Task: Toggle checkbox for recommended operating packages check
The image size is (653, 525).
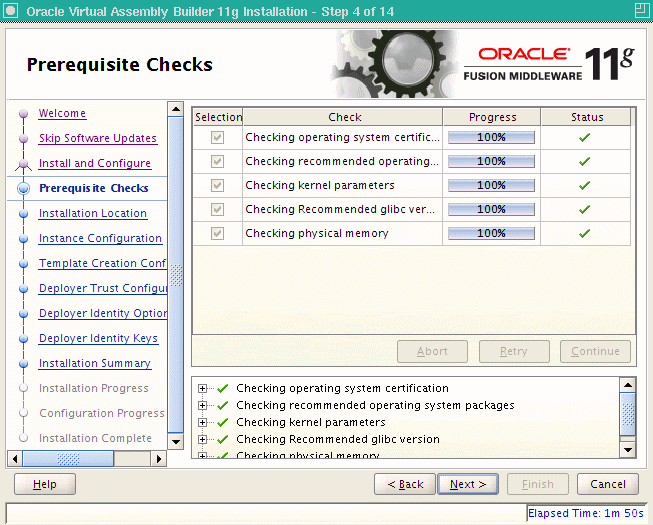Action: [x=217, y=161]
